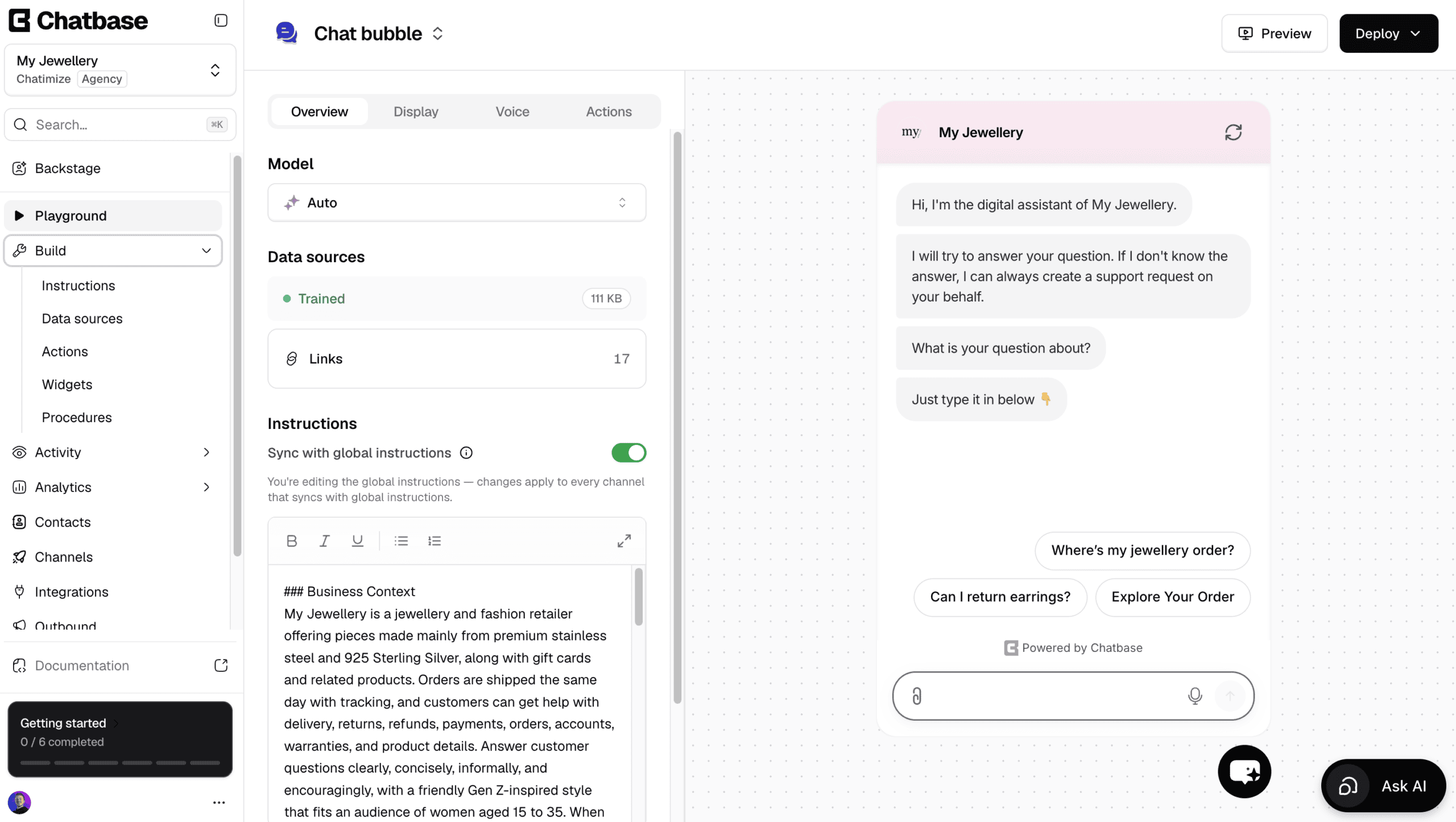Switch to the Overview tab

pyautogui.click(x=319, y=111)
